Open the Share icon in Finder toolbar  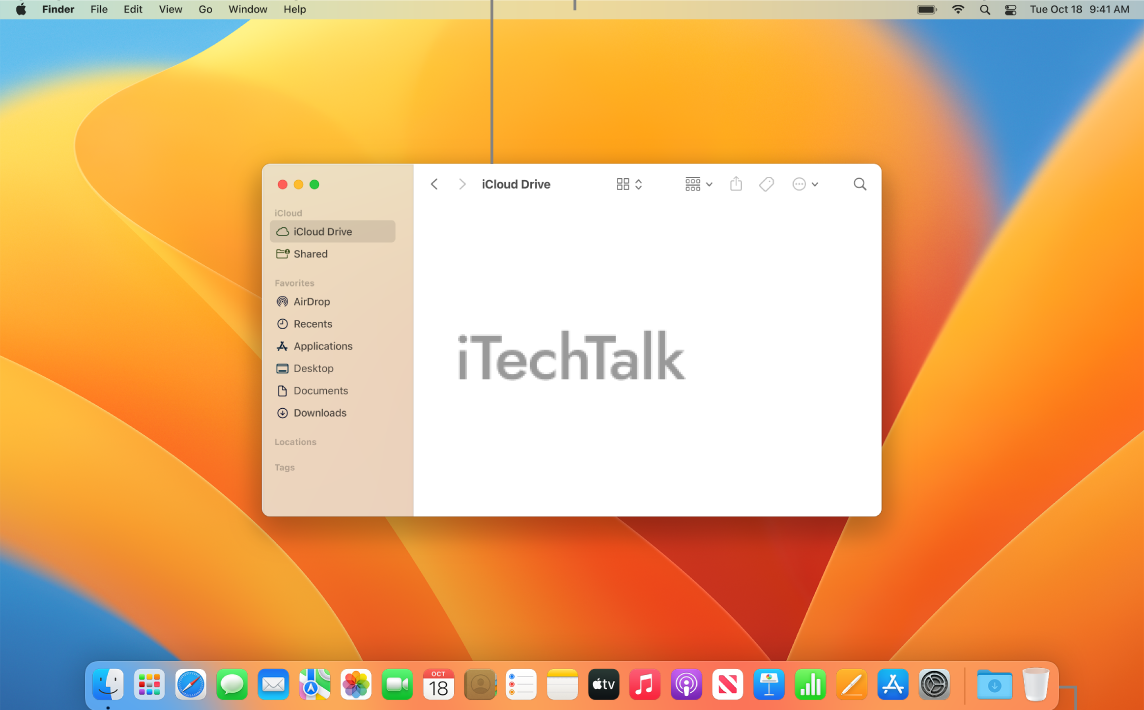736,184
